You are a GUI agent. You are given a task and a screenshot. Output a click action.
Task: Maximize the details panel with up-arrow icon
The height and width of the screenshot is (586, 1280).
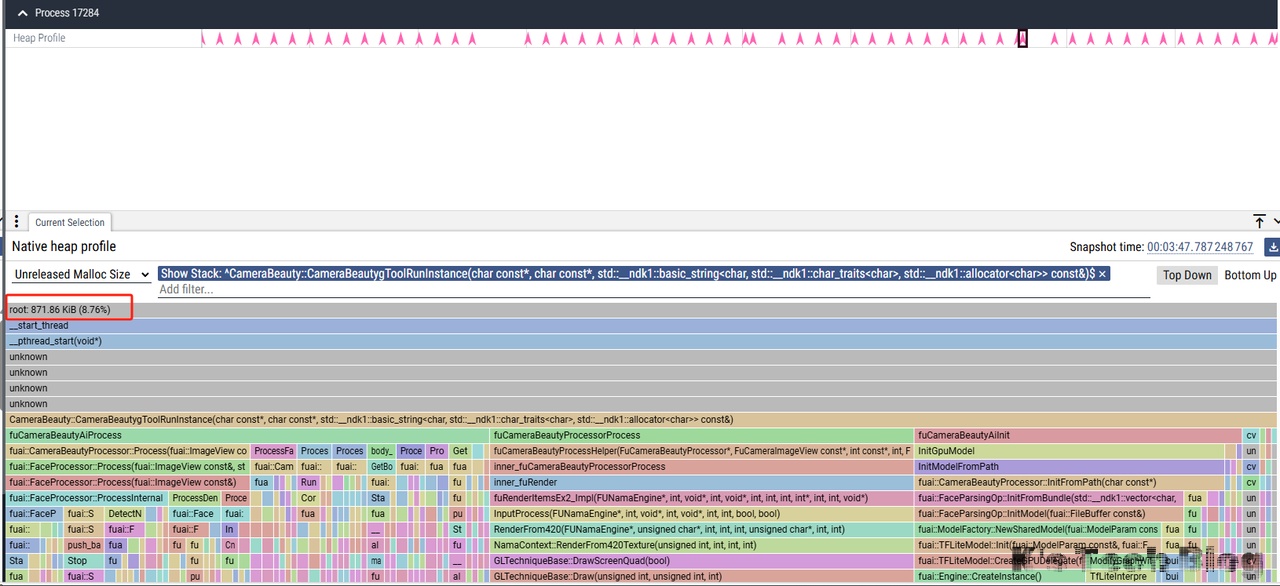pos(1259,221)
